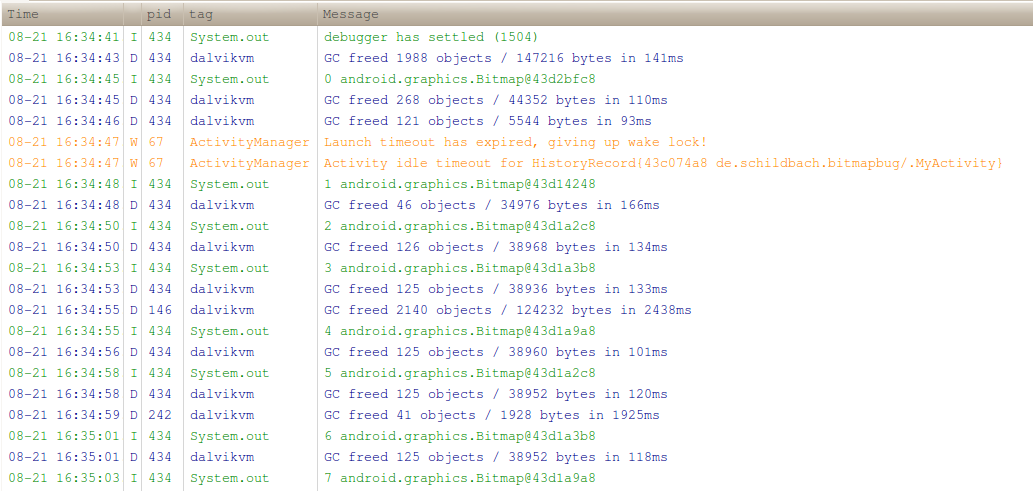The height and width of the screenshot is (491, 1033).
Task: Select the 'GC freed 2140 objects' row from pid 146
Action: (516, 310)
